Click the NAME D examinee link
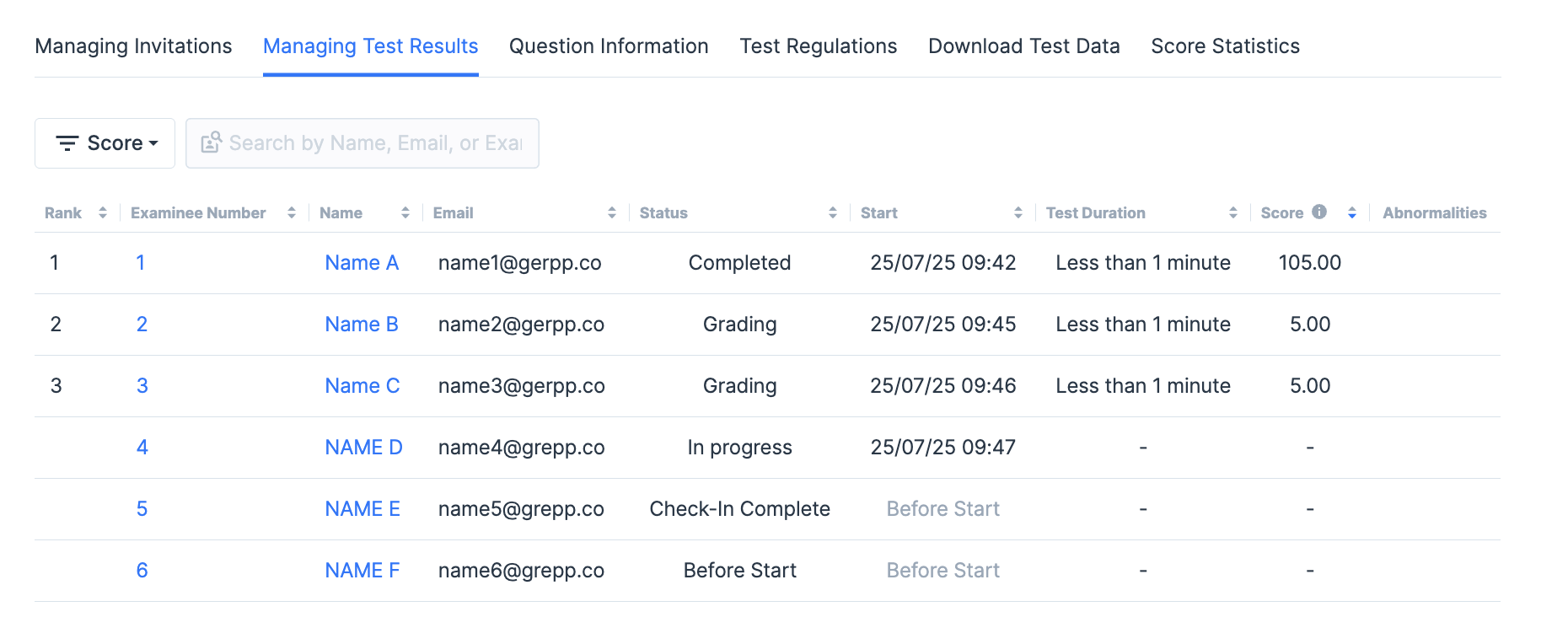 (x=363, y=448)
